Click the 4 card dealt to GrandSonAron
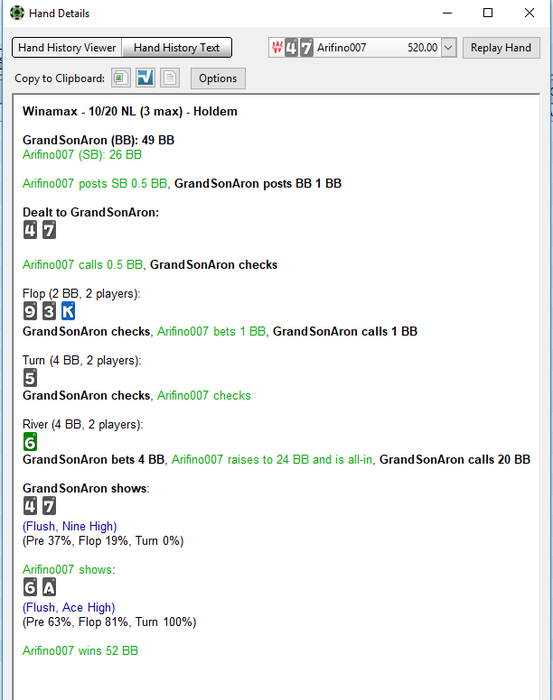This screenshot has height=700, width=553. coord(30,230)
